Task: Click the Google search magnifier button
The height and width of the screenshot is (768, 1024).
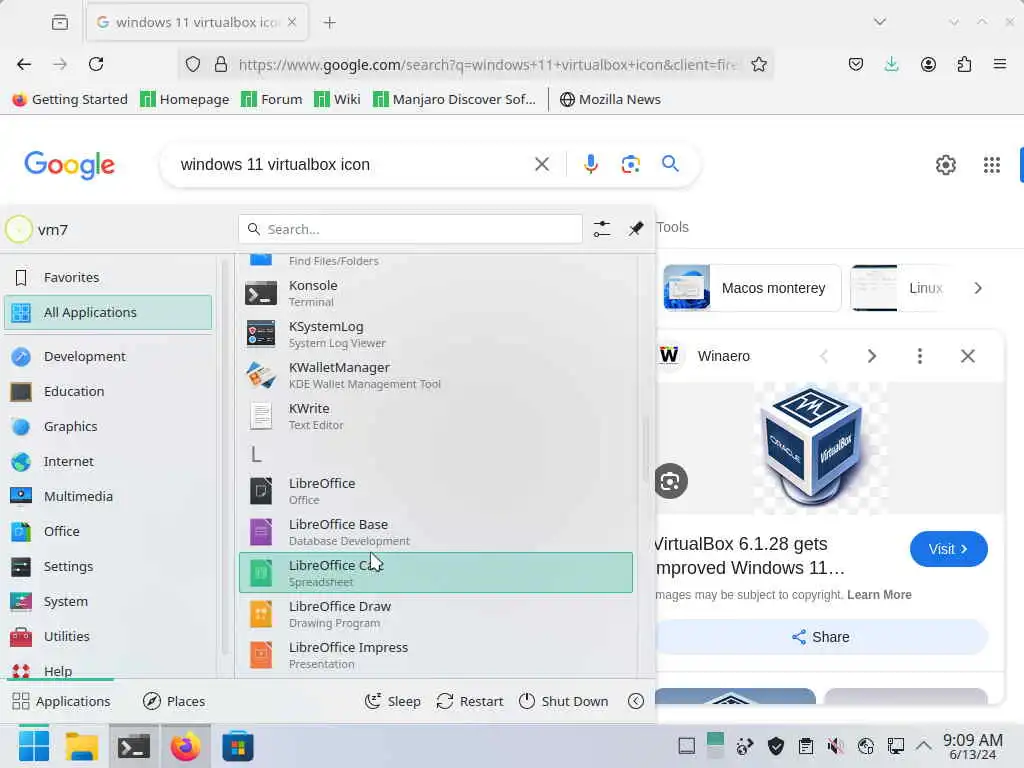Action: [670, 163]
